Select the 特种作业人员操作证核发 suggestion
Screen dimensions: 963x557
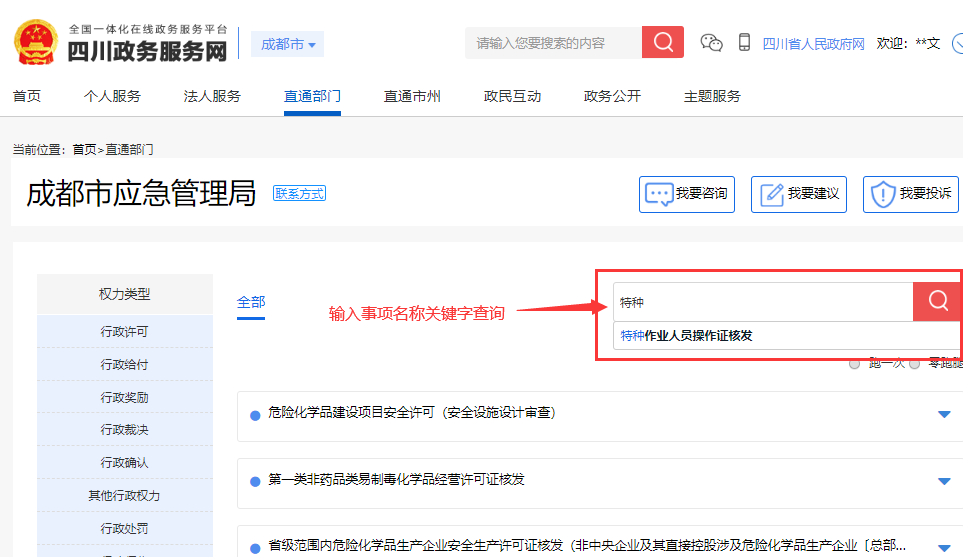click(686, 336)
